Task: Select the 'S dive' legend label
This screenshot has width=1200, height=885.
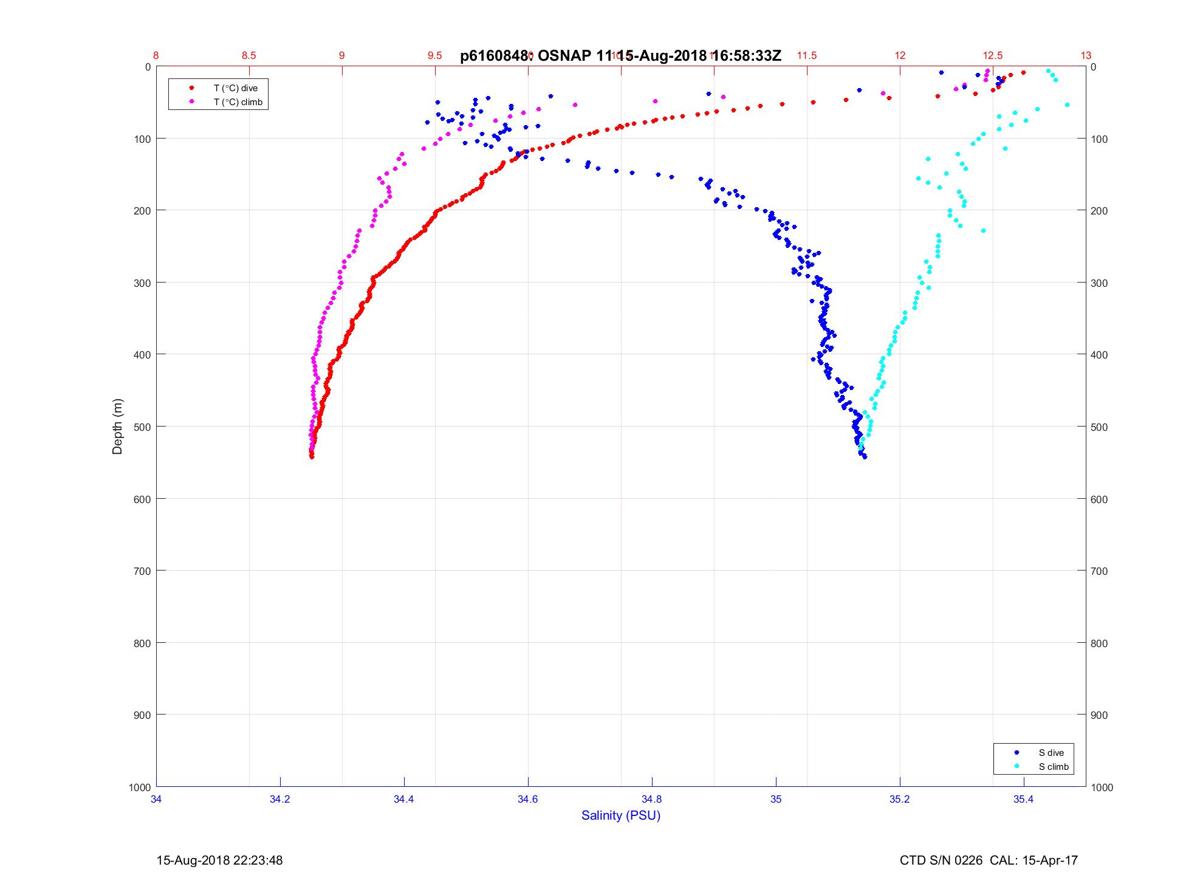Action: [x=1051, y=752]
